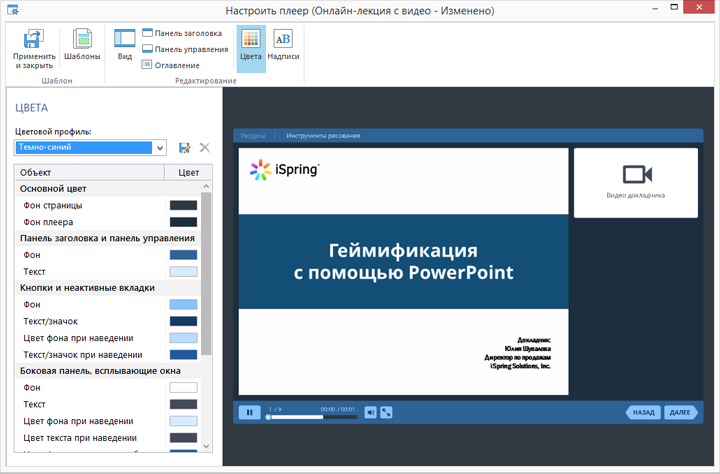Screen dimensions: 720x474
Task: Click Apply and Close icon
Action: pos(34,39)
